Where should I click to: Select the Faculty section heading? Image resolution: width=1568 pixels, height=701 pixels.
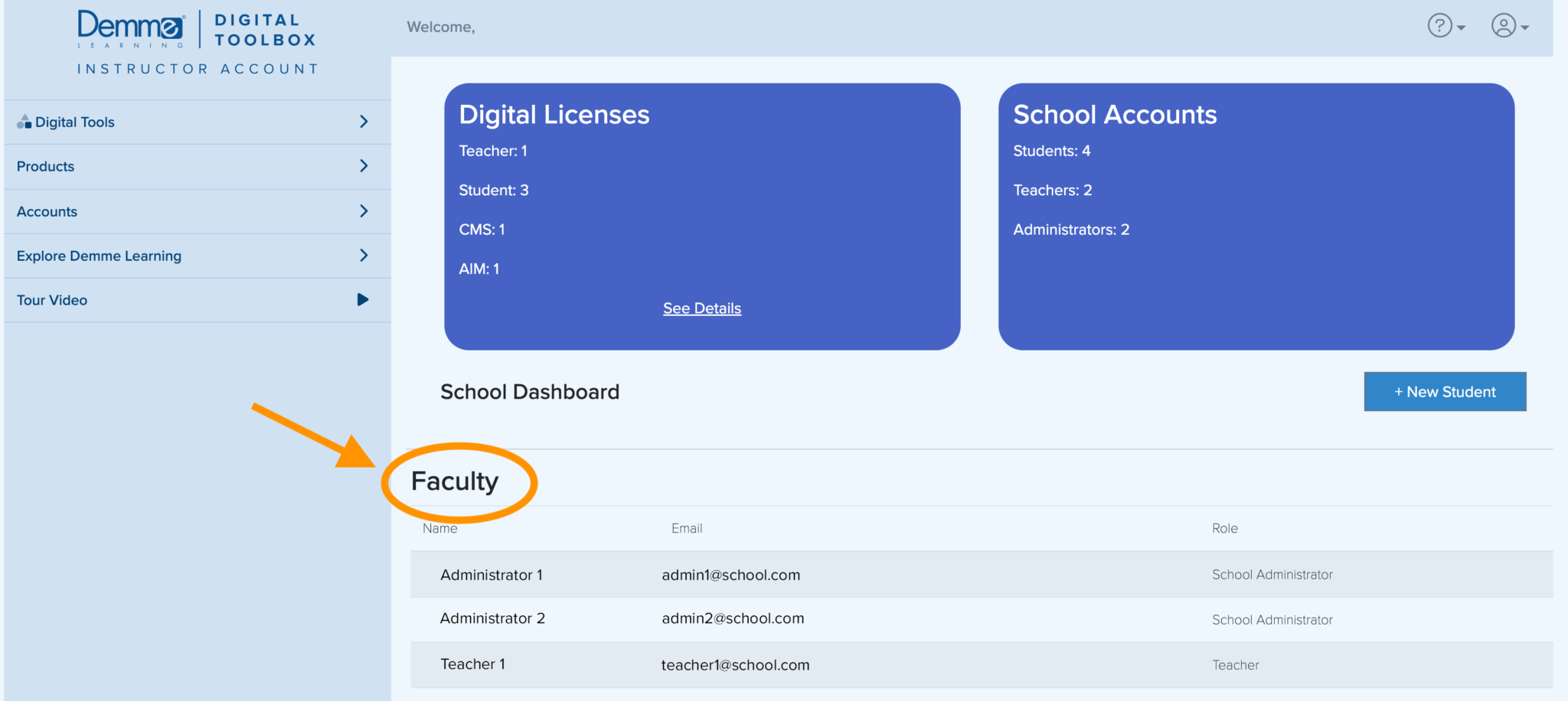(455, 481)
